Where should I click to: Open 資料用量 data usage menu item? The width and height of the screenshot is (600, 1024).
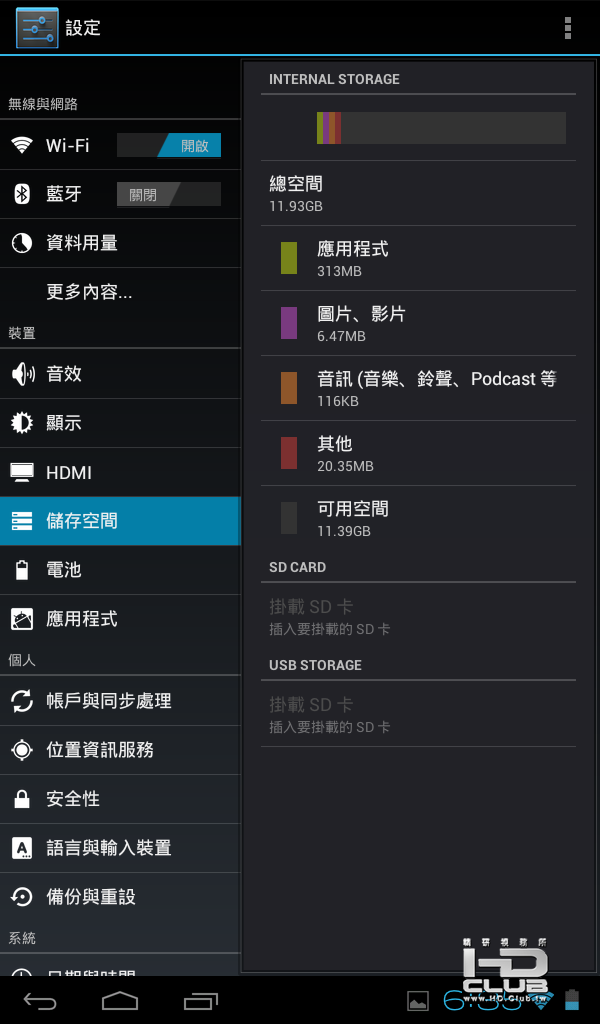pos(120,243)
